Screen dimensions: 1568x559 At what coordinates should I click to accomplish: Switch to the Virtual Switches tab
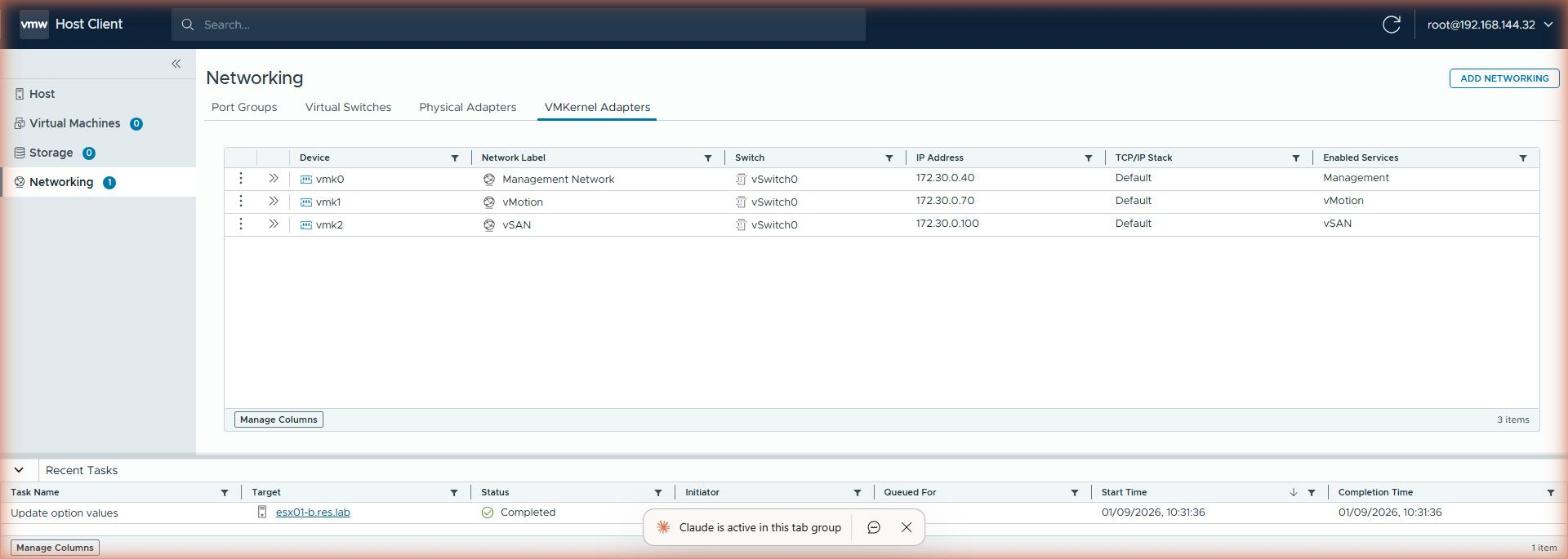pos(348,107)
